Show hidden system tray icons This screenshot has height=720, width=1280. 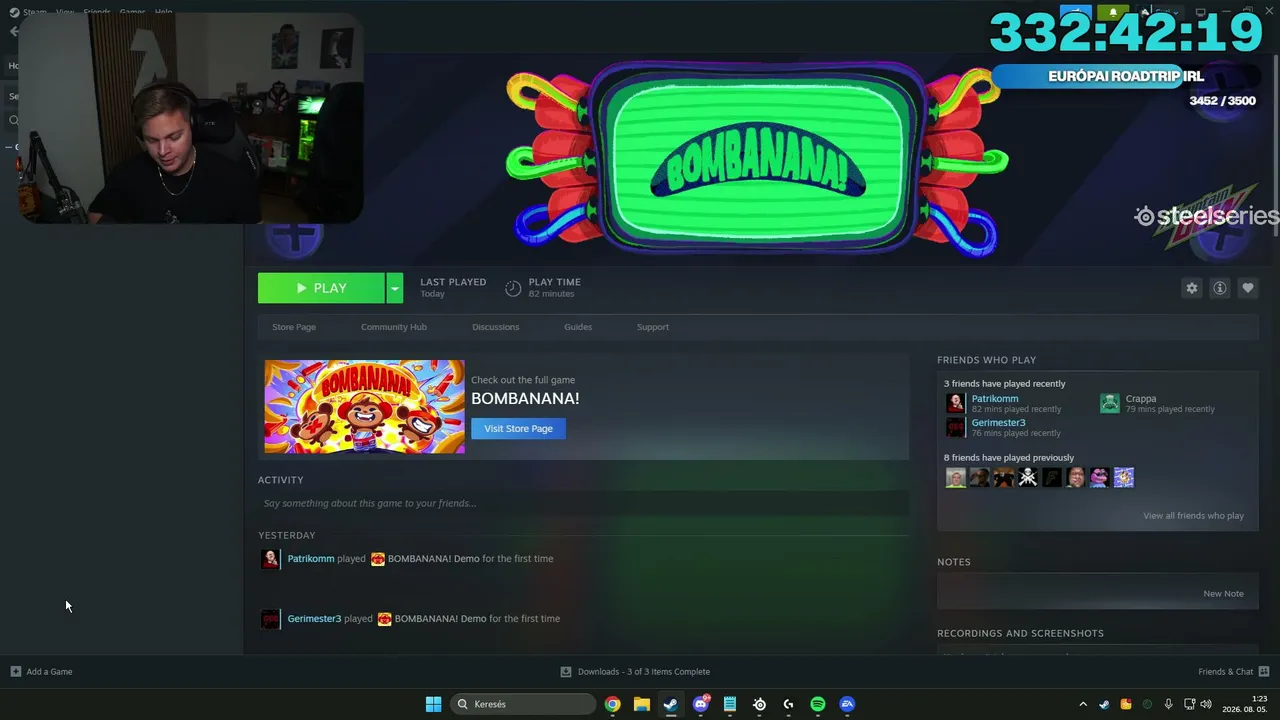tap(1082, 704)
